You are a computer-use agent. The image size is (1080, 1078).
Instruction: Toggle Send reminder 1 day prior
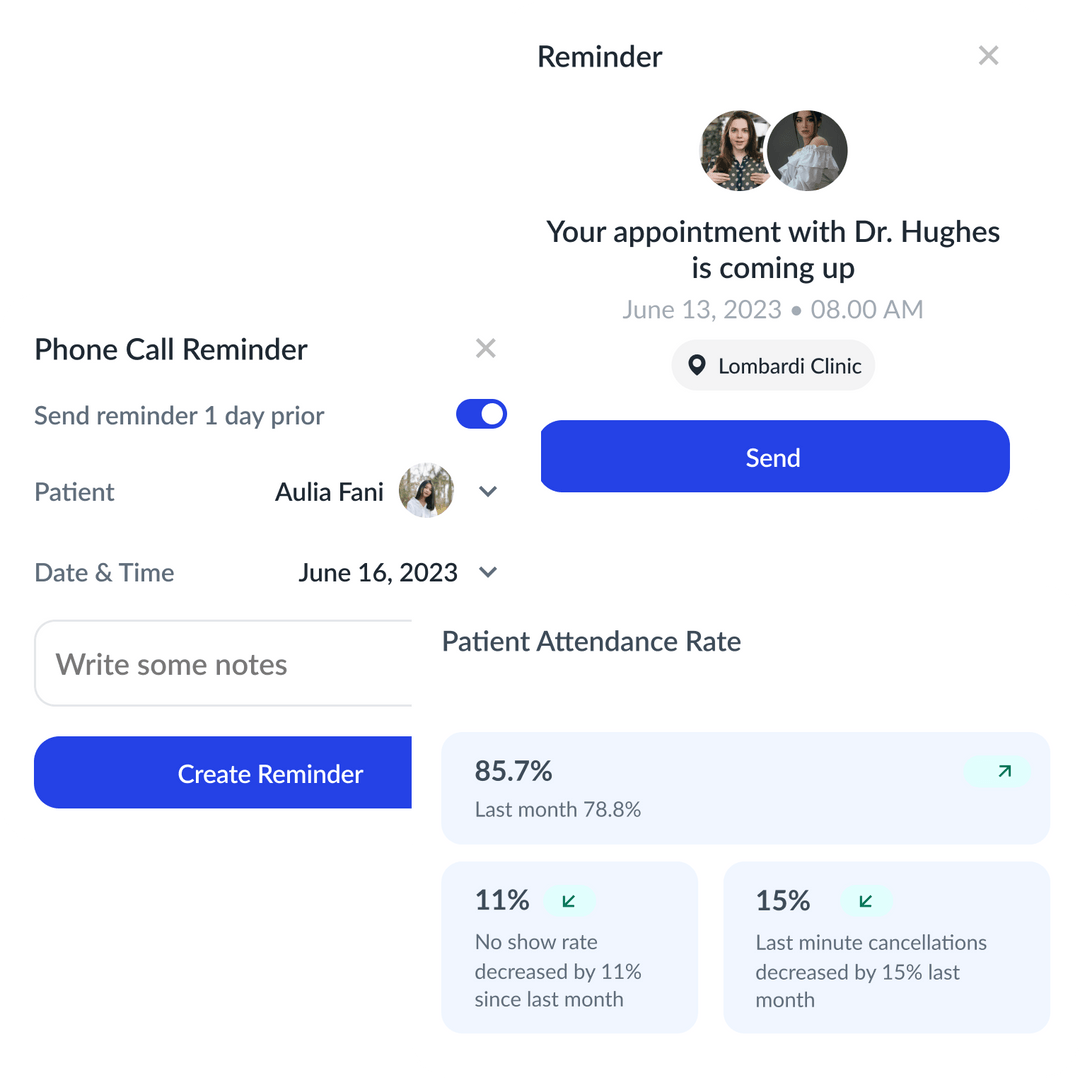[x=481, y=414]
